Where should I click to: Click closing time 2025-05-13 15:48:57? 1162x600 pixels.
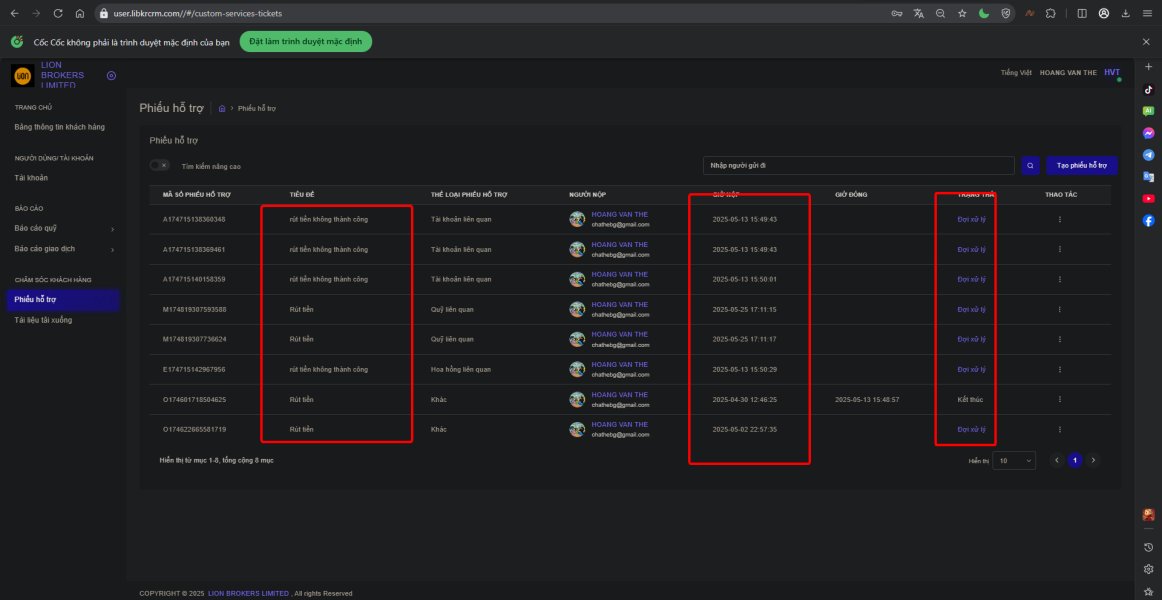tap(867, 399)
